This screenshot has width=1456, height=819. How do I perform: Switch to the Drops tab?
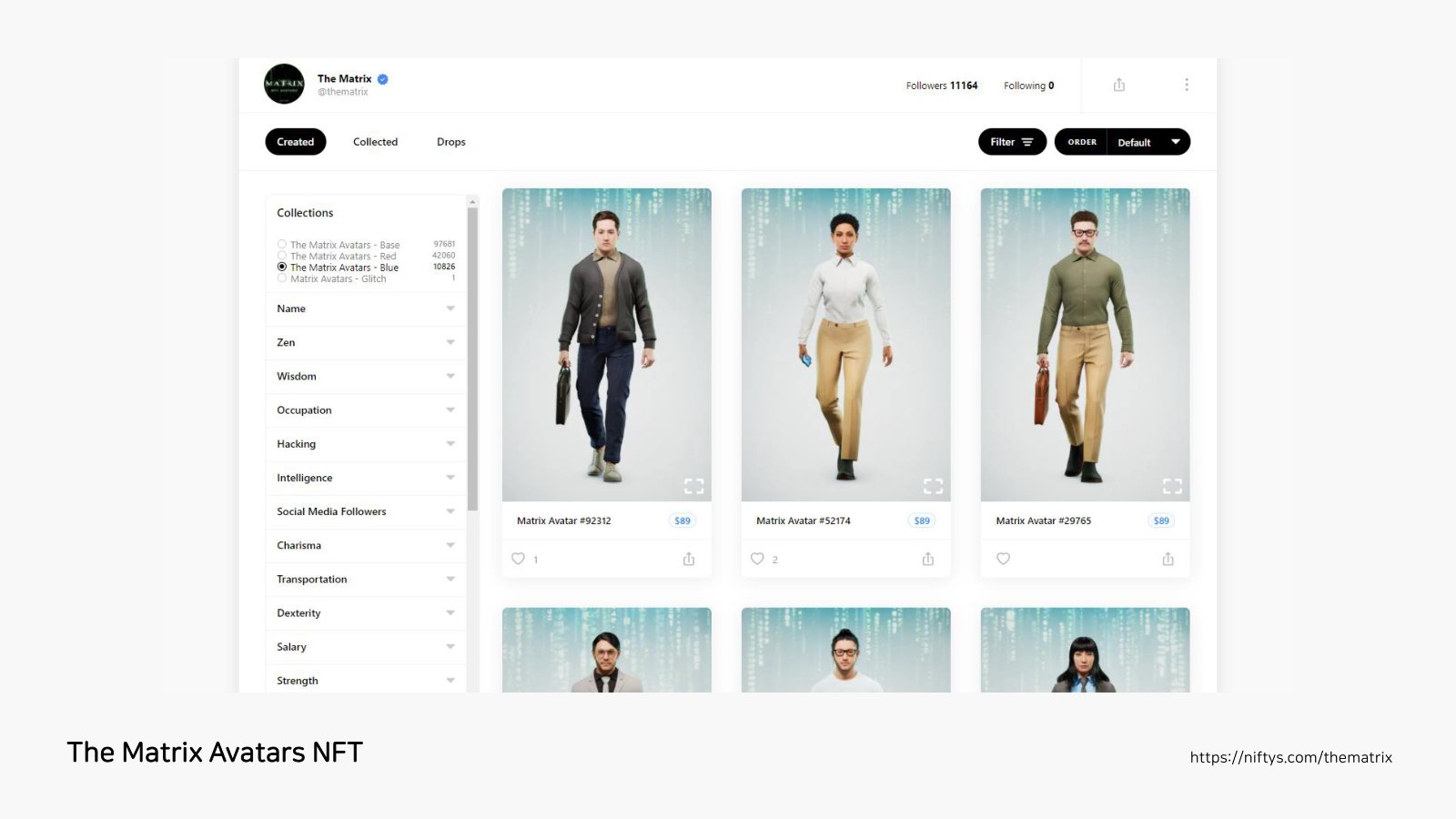(x=451, y=142)
